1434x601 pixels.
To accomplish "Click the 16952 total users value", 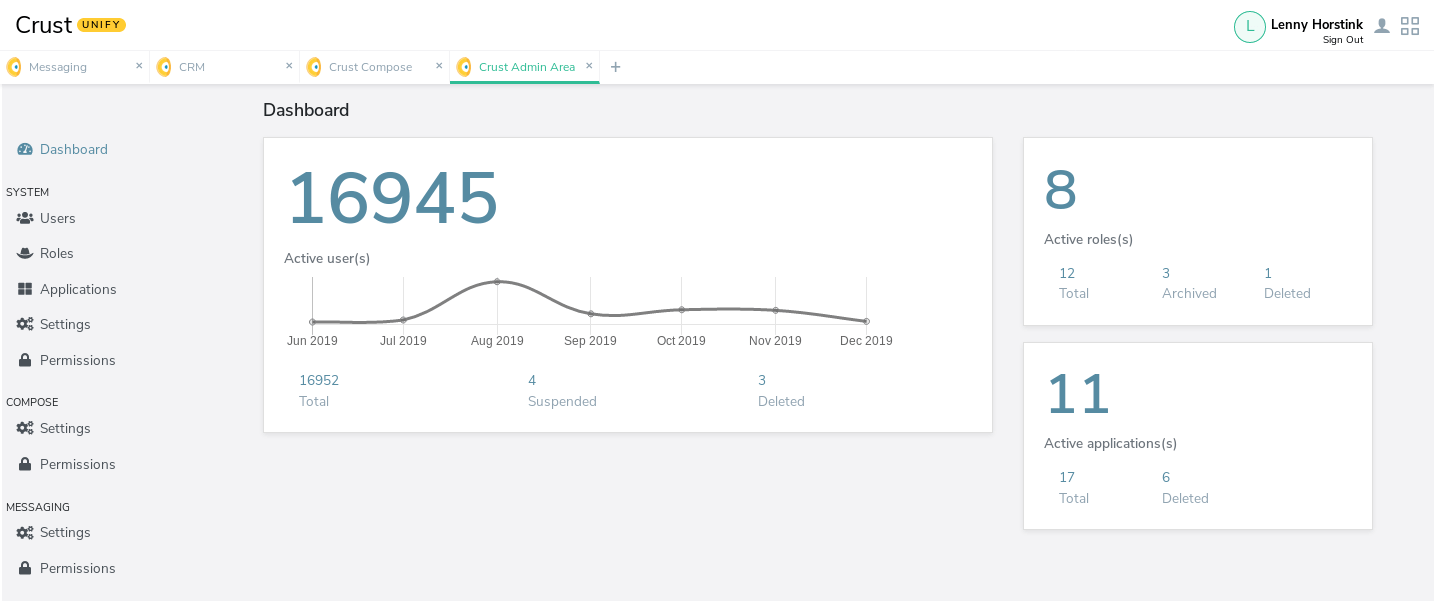I will pos(319,380).
